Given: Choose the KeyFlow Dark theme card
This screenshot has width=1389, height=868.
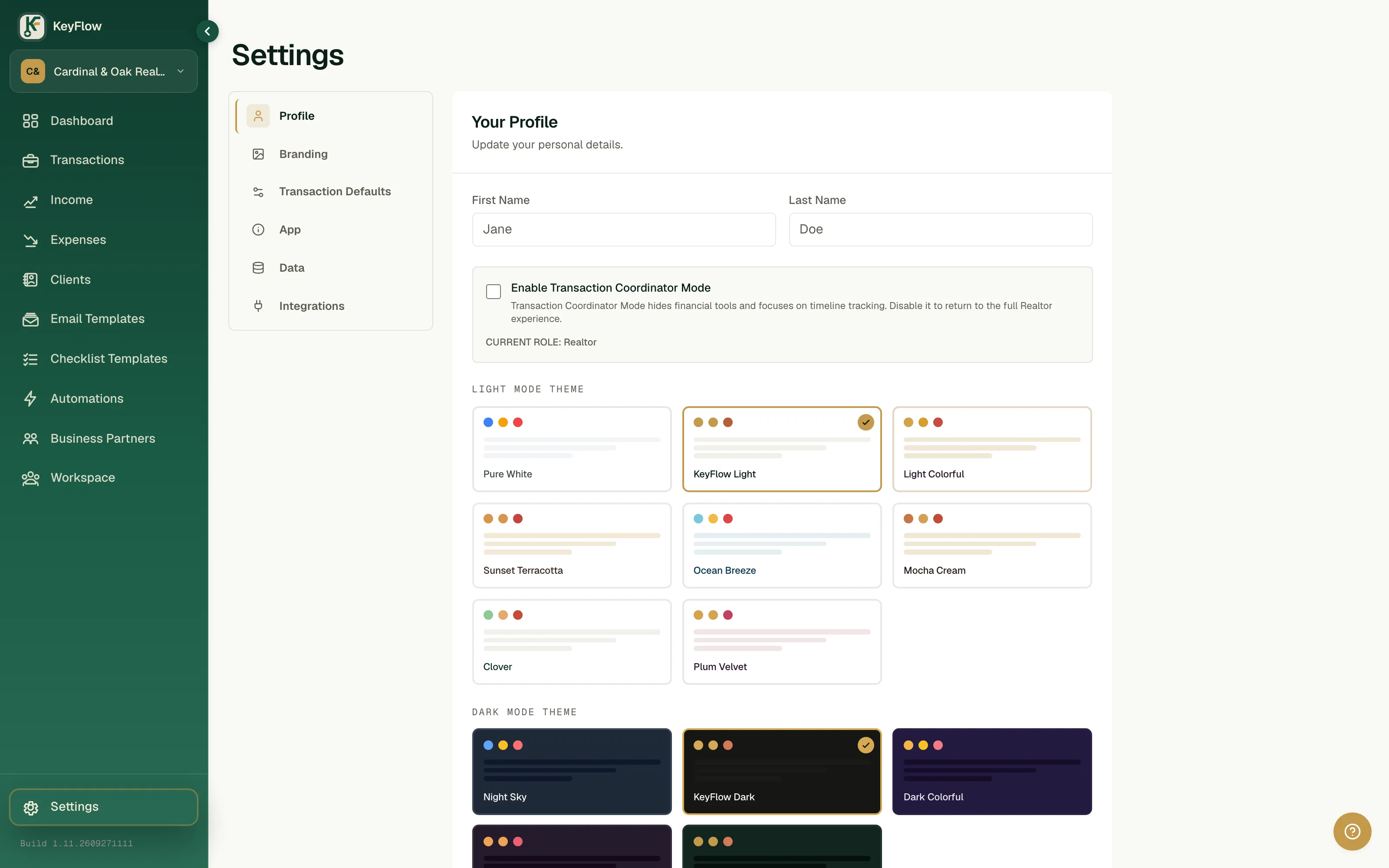Looking at the screenshot, I should pyautogui.click(x=782, y=772).
